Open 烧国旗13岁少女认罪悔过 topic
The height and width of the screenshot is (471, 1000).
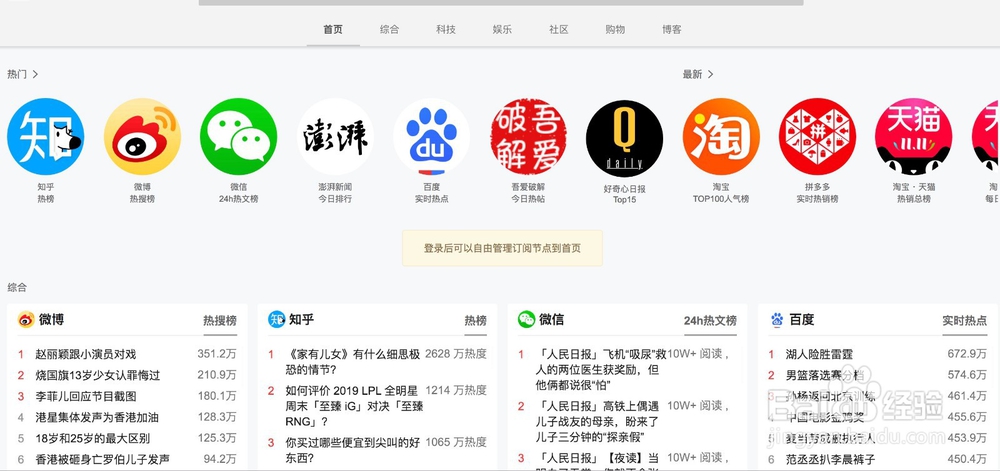(98, 375)
